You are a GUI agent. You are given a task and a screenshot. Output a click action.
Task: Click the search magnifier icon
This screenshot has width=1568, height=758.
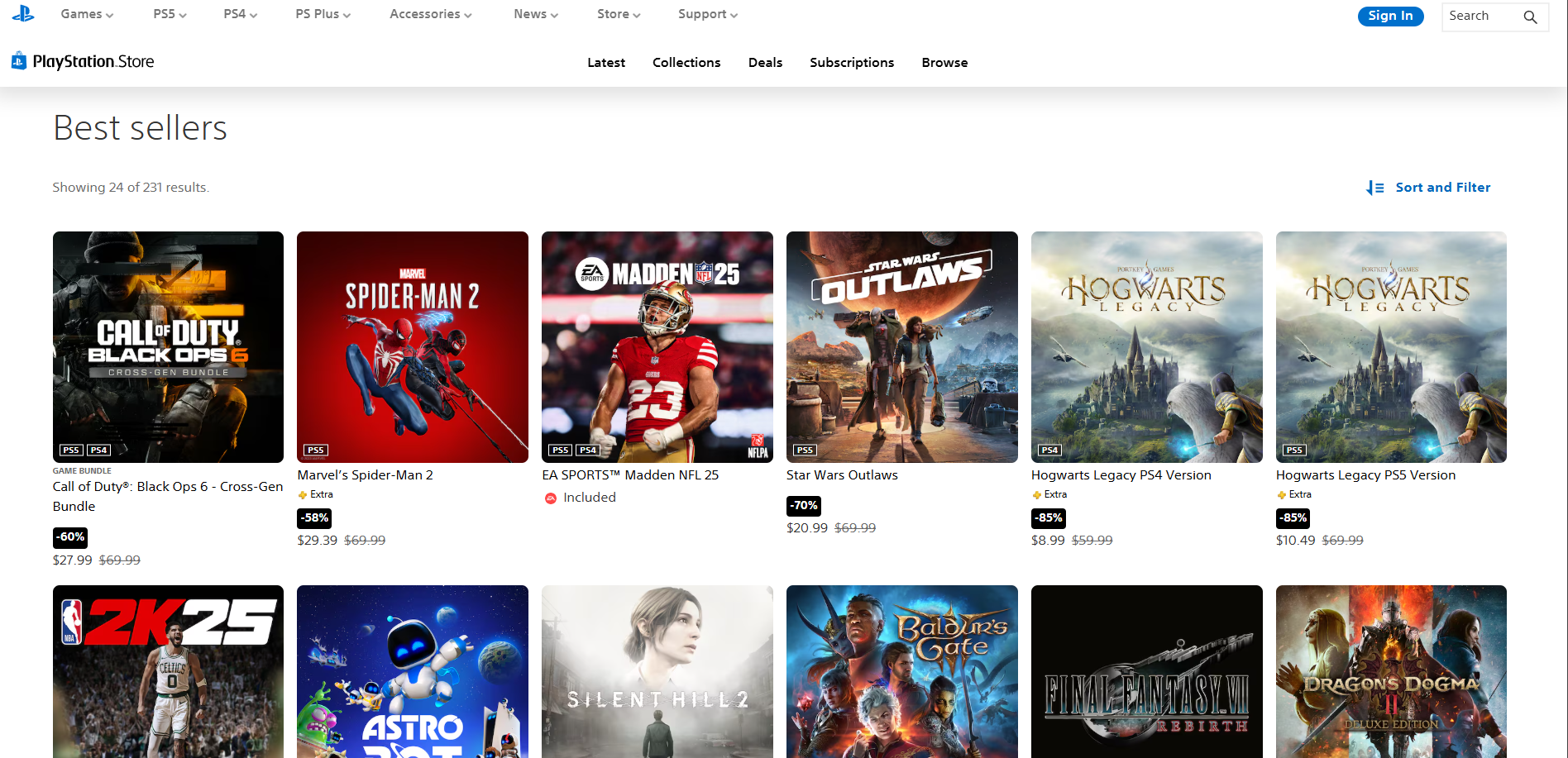1530,17
